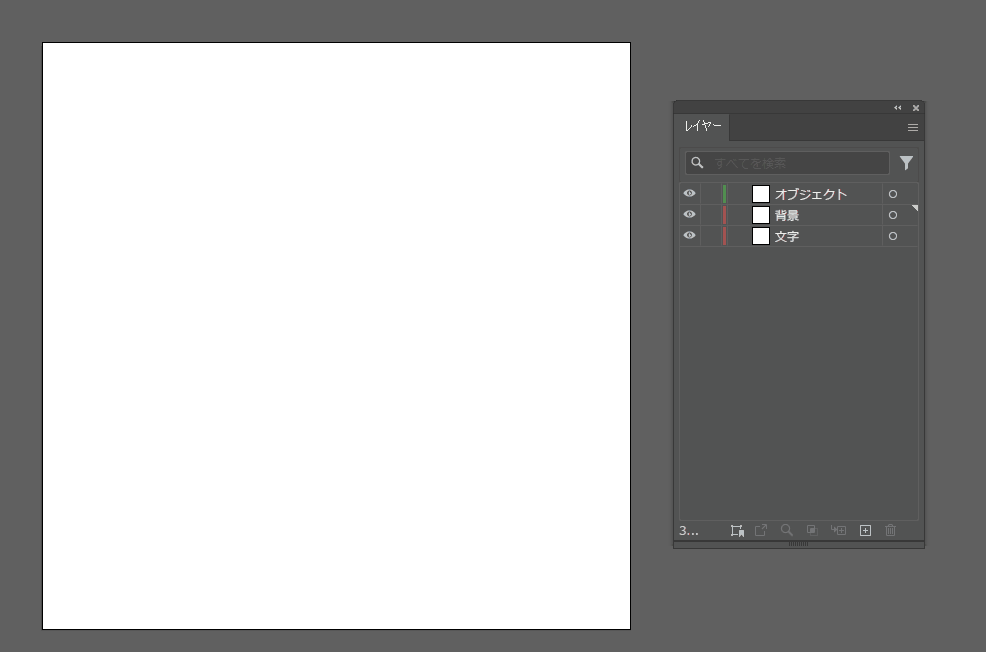
Task: Click the Delete Selection trash icon
Action: point(890,531)
